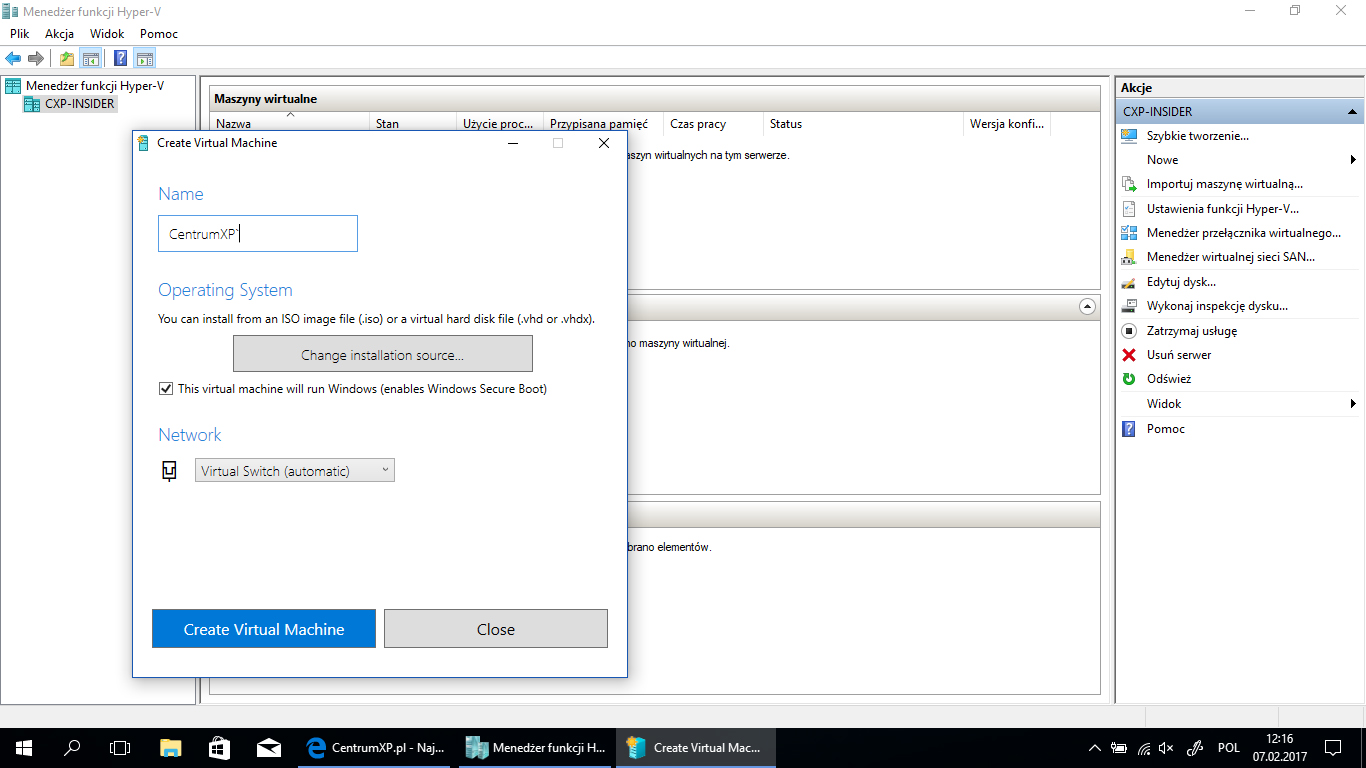The width and height of the screenshot is (1366, 768).
Task: Click Szybkie tworzenie action link
Action: 1197,136
